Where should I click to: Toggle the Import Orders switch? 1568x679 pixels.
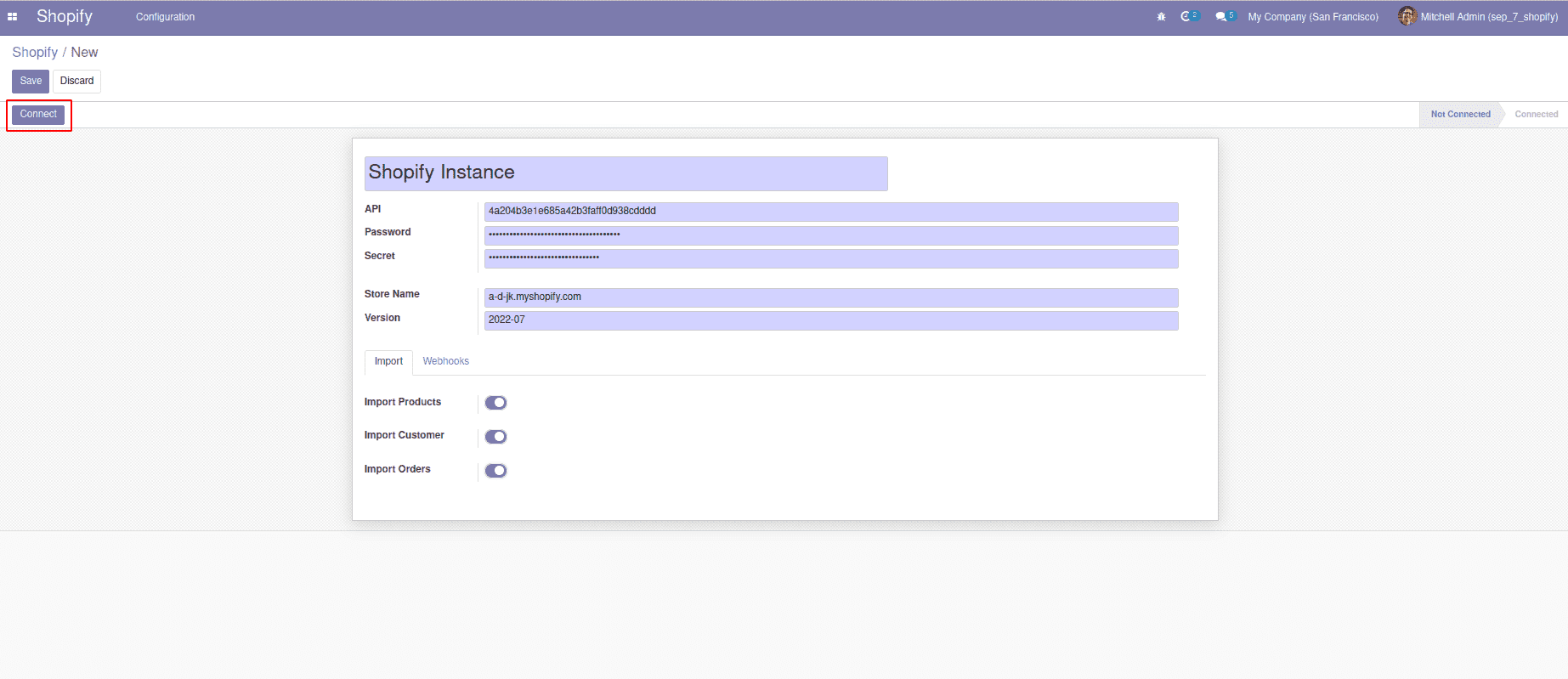[x=495, y=471]
